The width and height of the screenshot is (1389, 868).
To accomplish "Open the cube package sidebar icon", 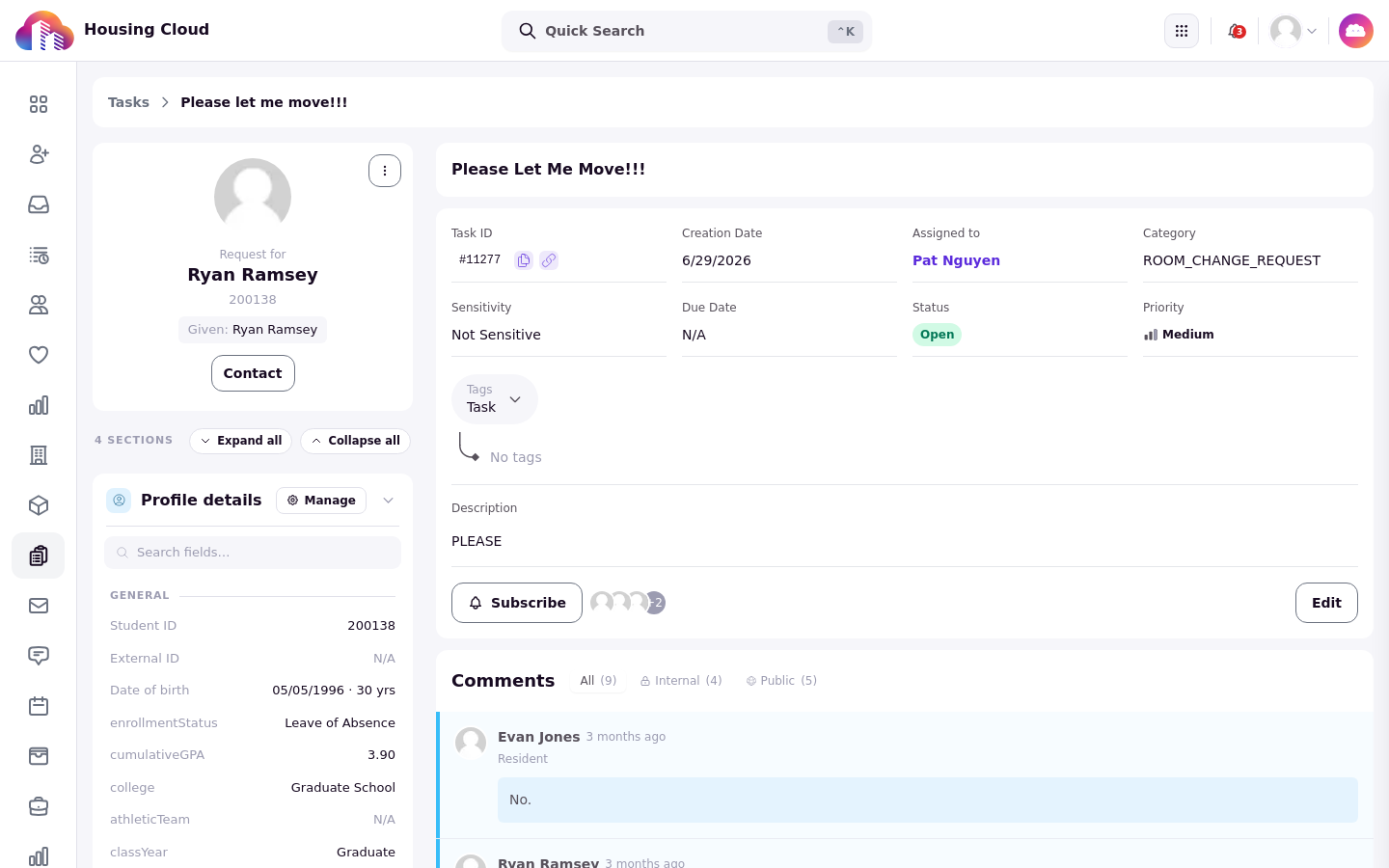I will (x=39, y=505).
